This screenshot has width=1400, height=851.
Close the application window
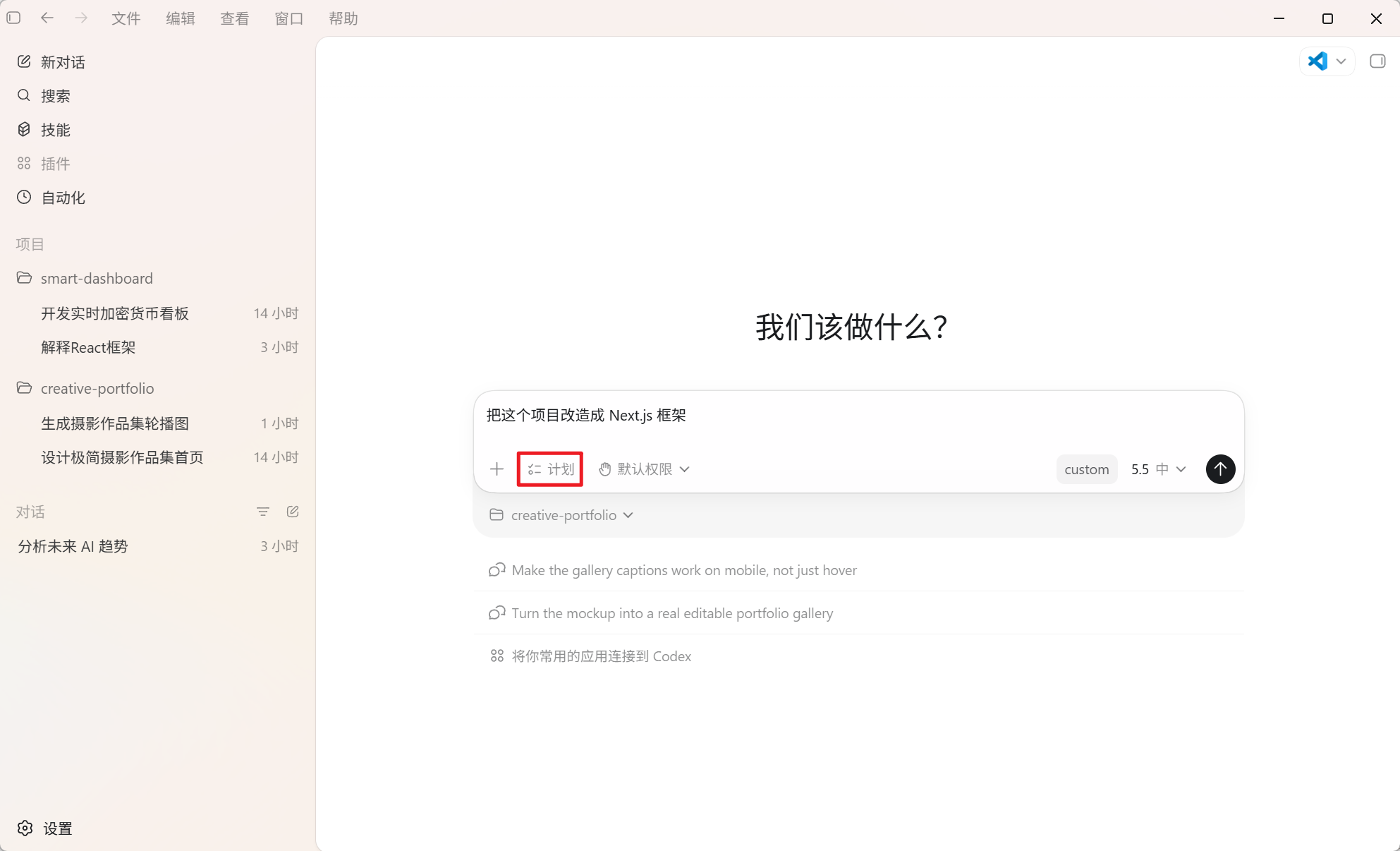click(x=1376, y=18)
